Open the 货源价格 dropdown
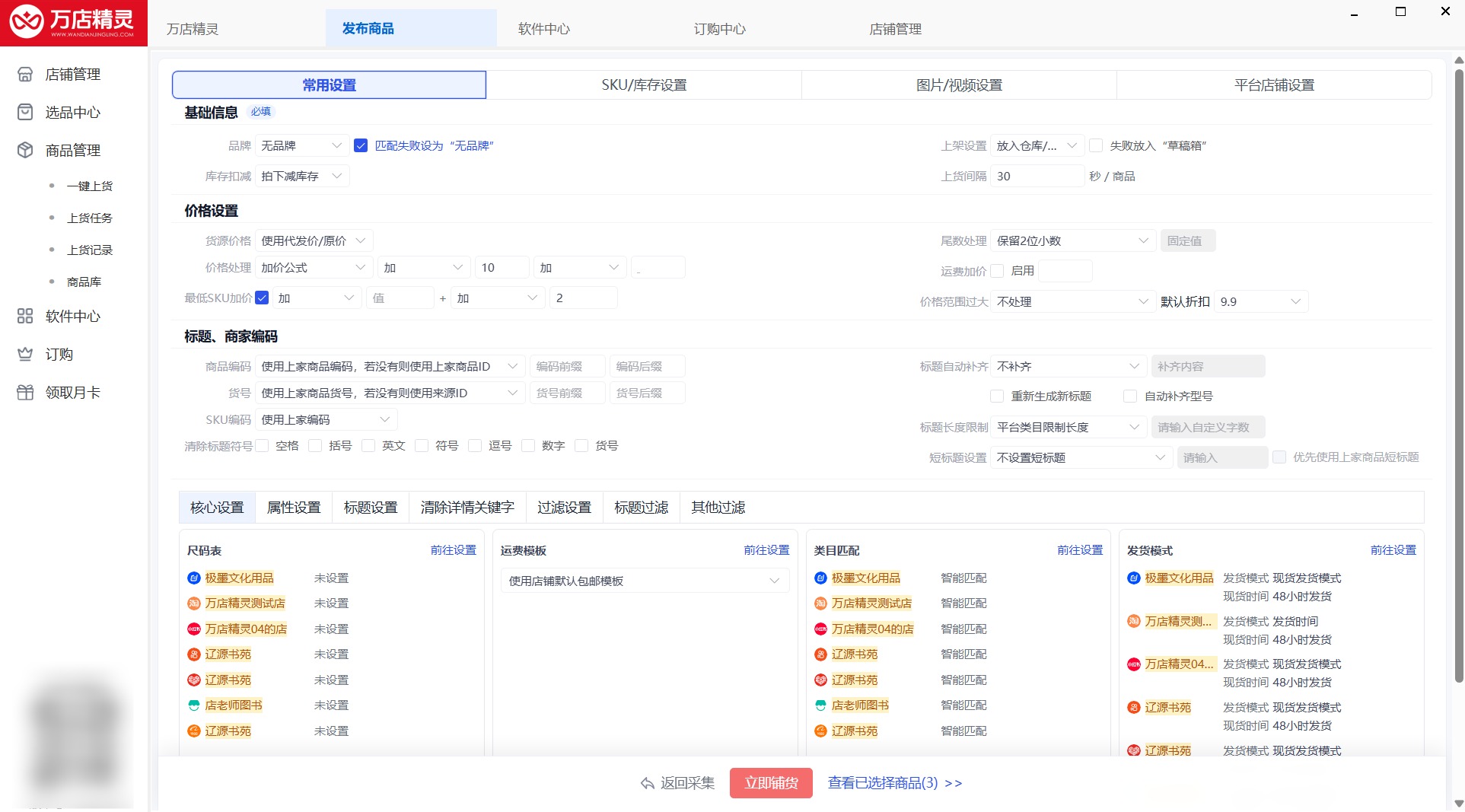The height and width of the screenshot is (812, 1465). pos(314,240)
